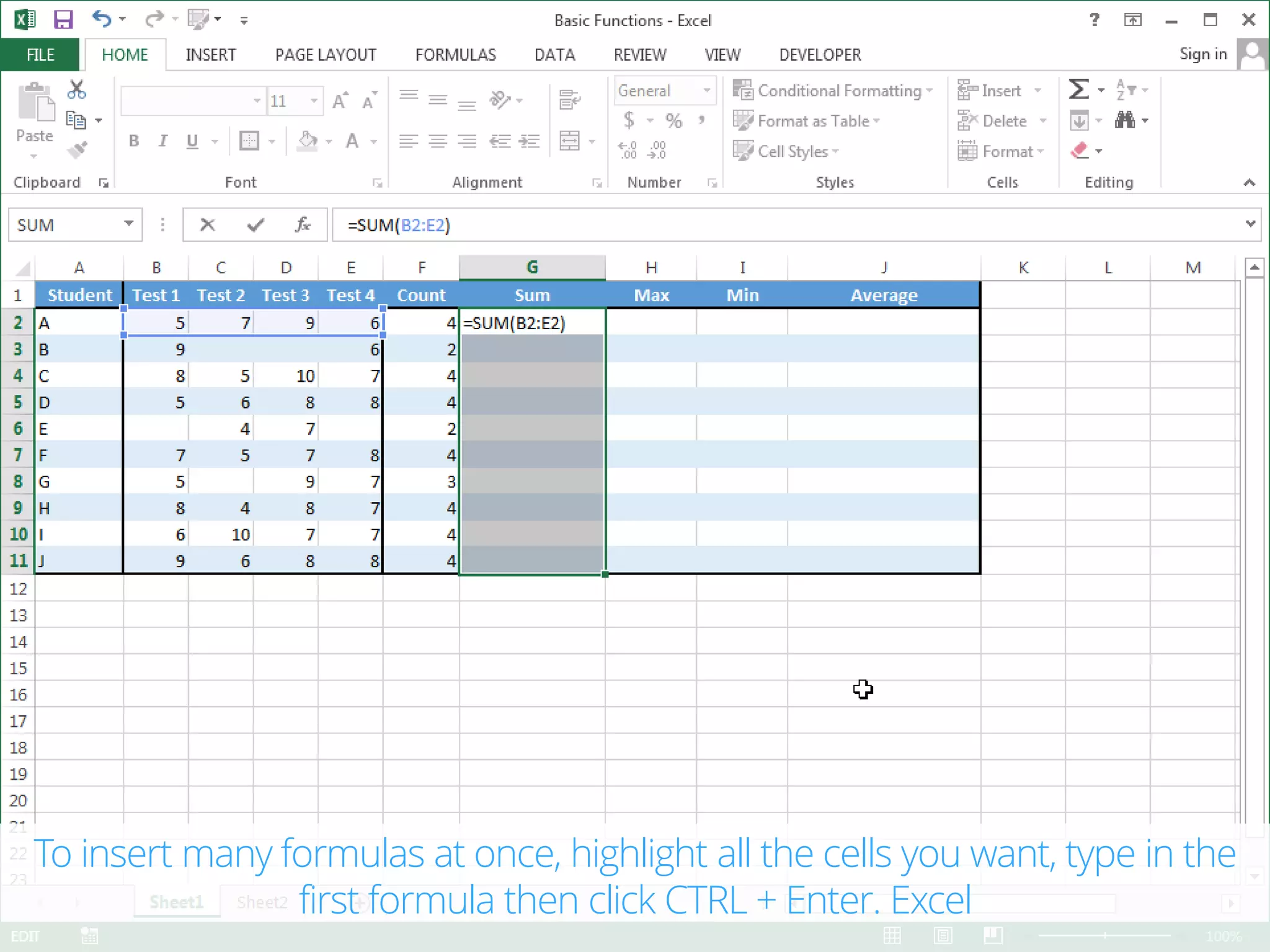1270x952 pixels.
Task: Switch to the PAGE LAYOUT tab
Action: (326, 55)
